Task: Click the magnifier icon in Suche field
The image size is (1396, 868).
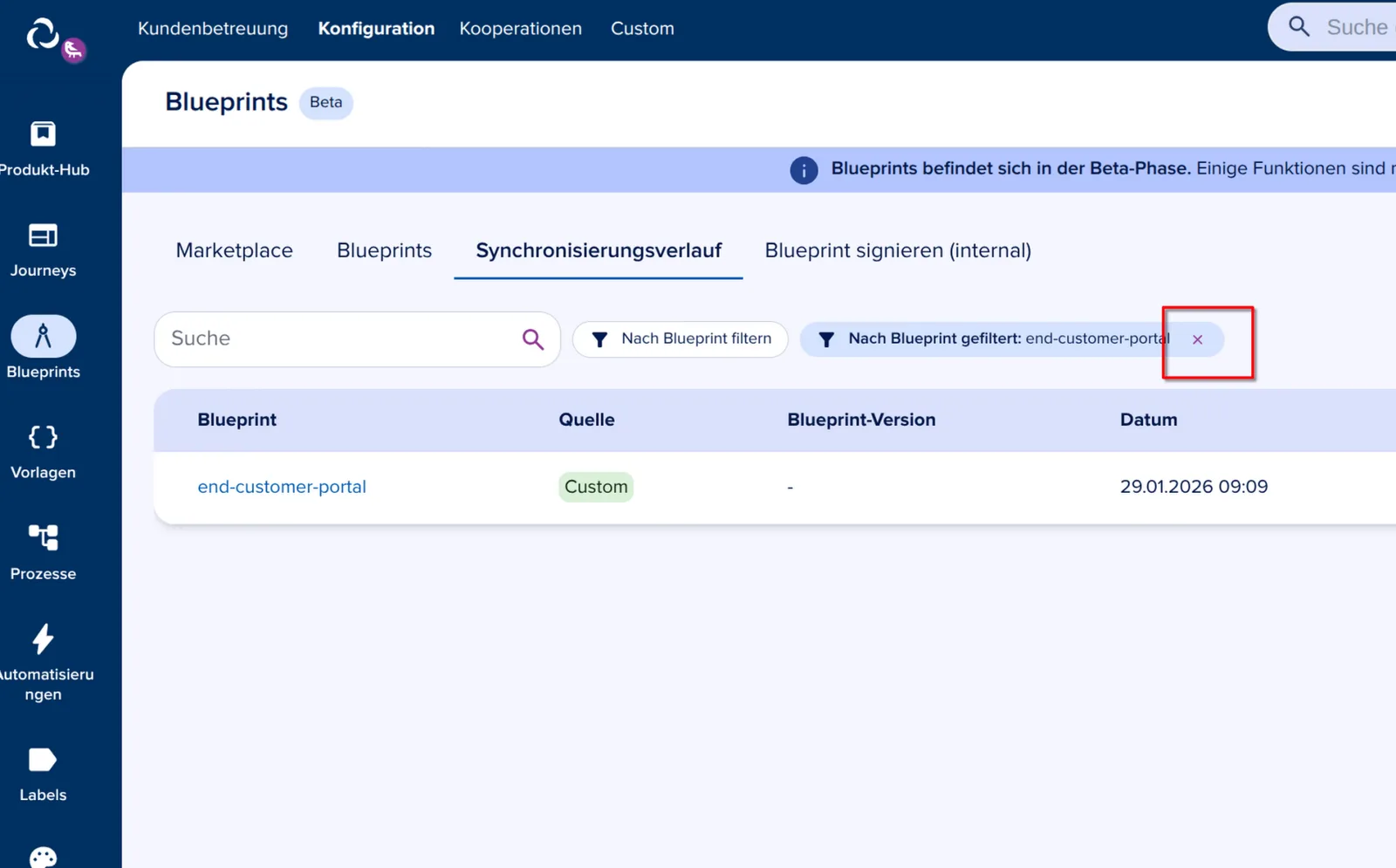Action: (x=533, y=339)
